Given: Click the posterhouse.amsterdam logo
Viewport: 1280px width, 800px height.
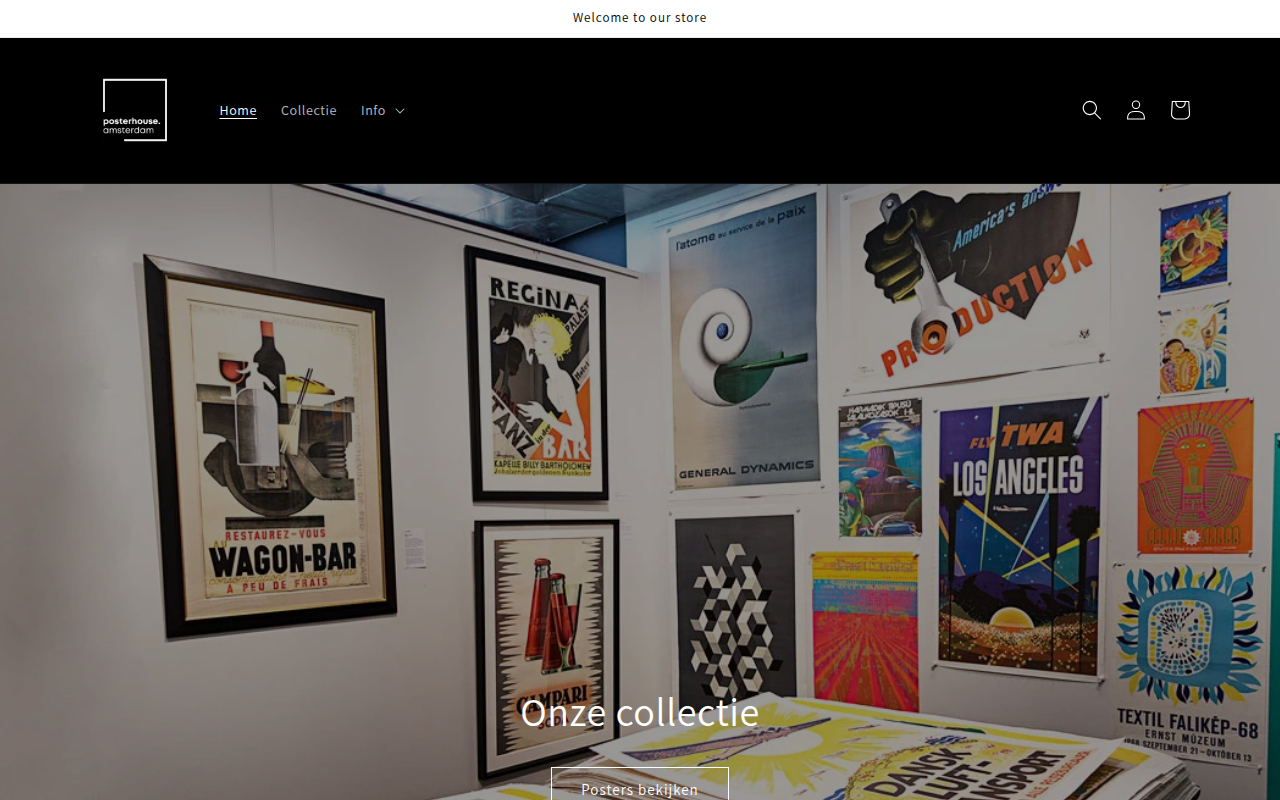Looking at the screenshot, I should (135, 110).
